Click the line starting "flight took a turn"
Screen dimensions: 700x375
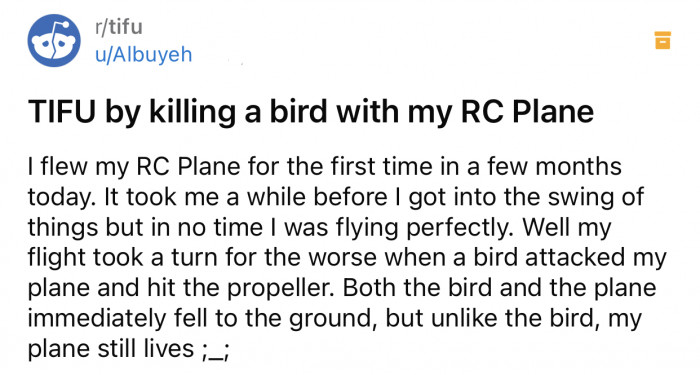pyautogui.click(x=347, y=258)
